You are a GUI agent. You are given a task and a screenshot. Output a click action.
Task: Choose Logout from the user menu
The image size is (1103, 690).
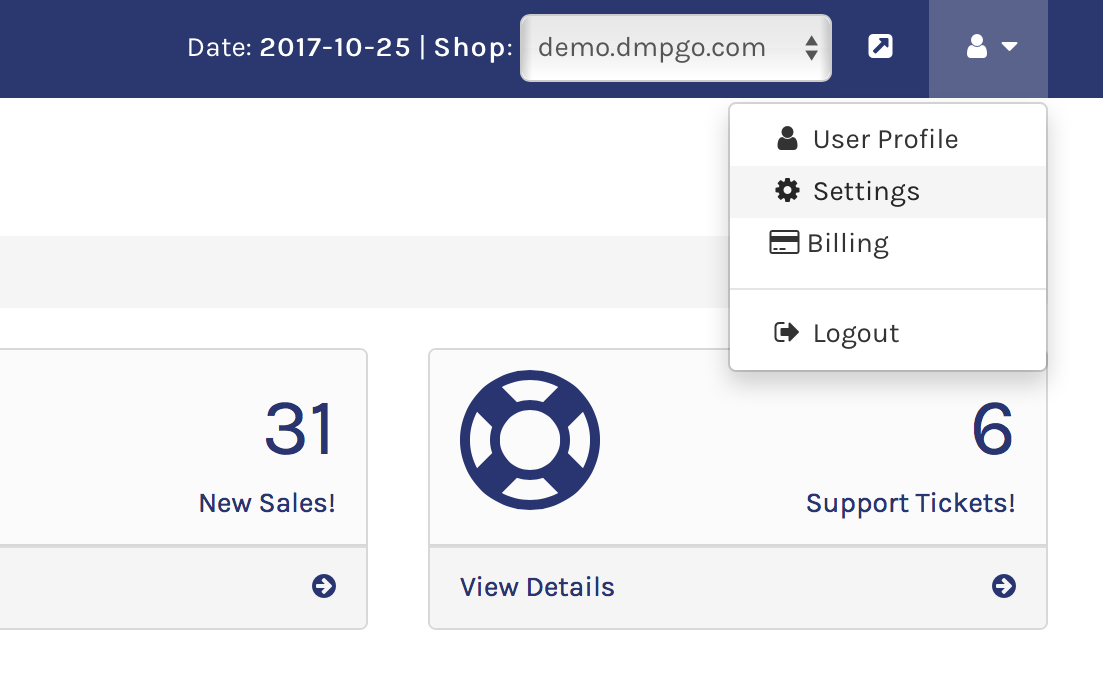[856, 333]
